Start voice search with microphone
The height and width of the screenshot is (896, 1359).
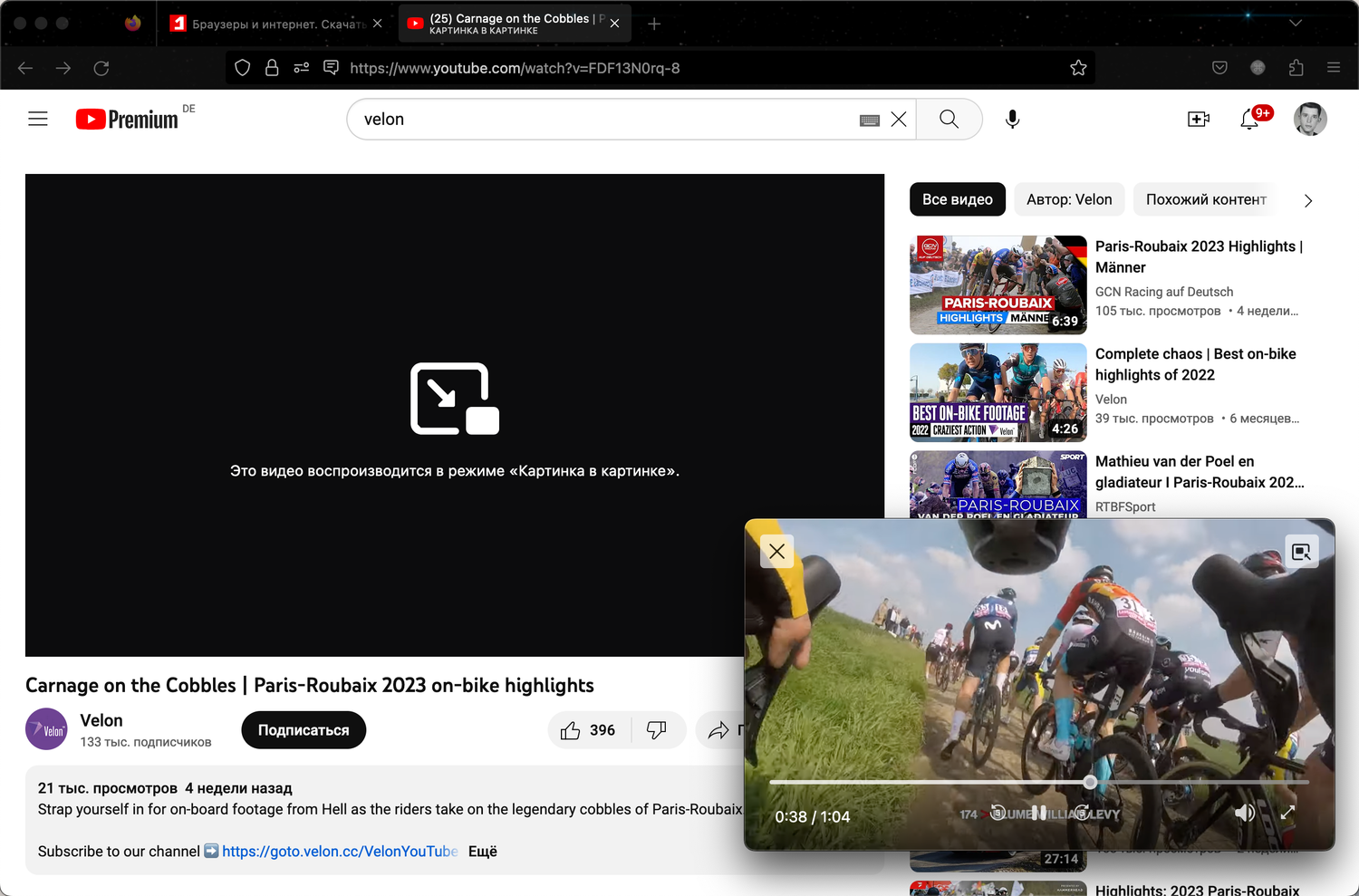pos(1013,120)
